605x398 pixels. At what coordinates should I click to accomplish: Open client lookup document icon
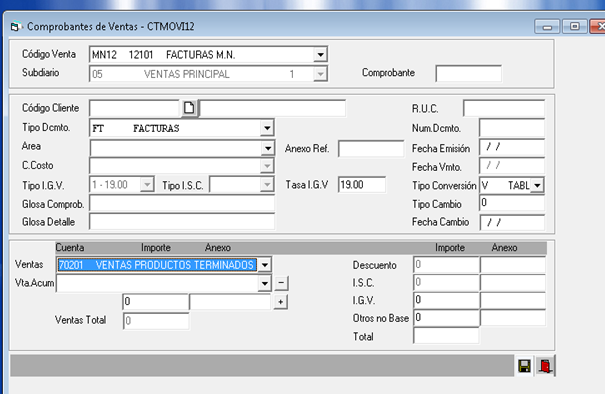[x=189, y=108]
